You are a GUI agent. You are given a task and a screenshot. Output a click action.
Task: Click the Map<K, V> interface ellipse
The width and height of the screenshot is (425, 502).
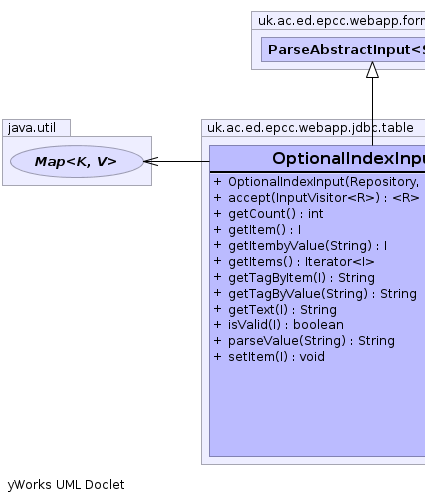(77, 161)
